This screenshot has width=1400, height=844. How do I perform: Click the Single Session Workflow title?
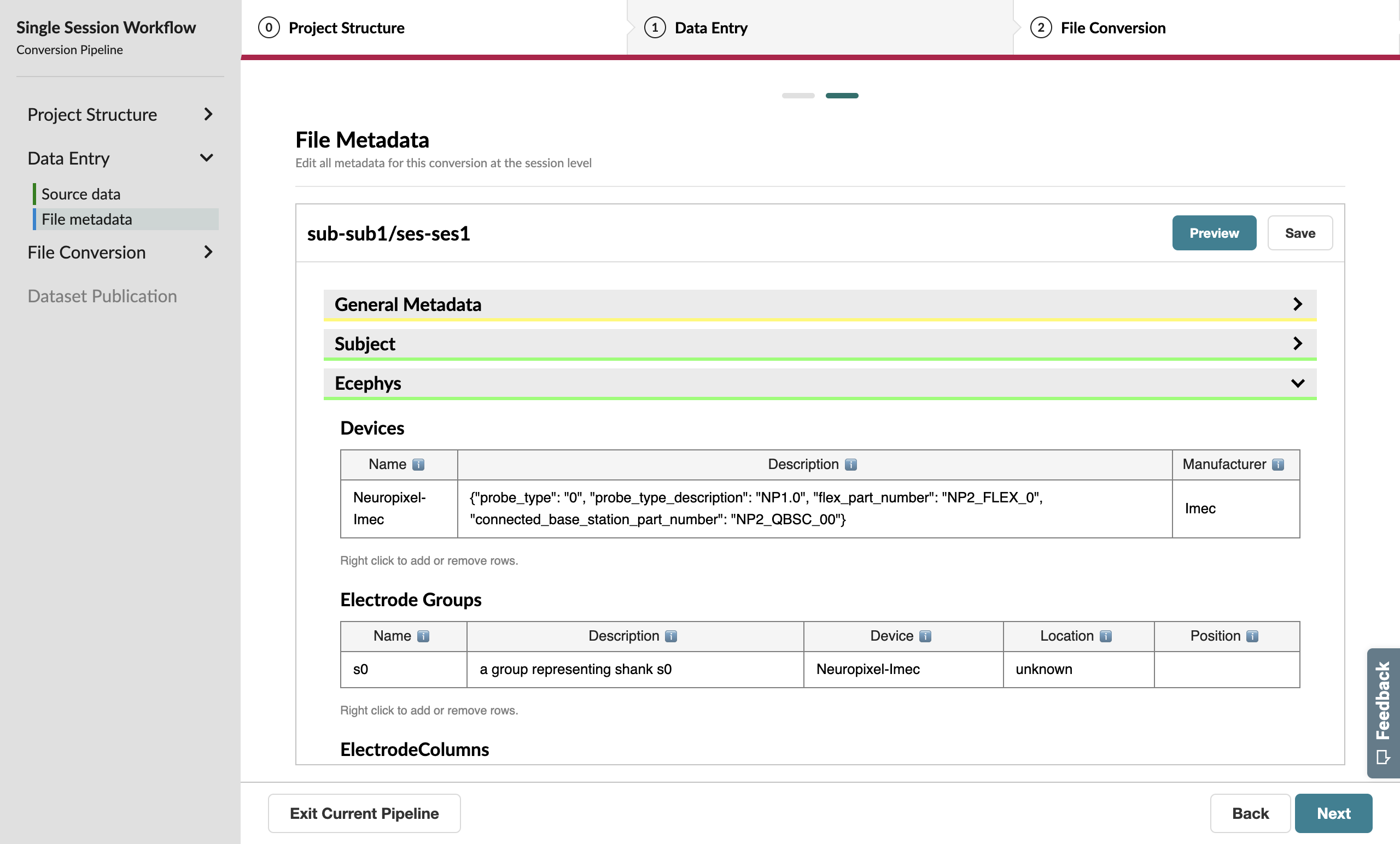[106, 27]
